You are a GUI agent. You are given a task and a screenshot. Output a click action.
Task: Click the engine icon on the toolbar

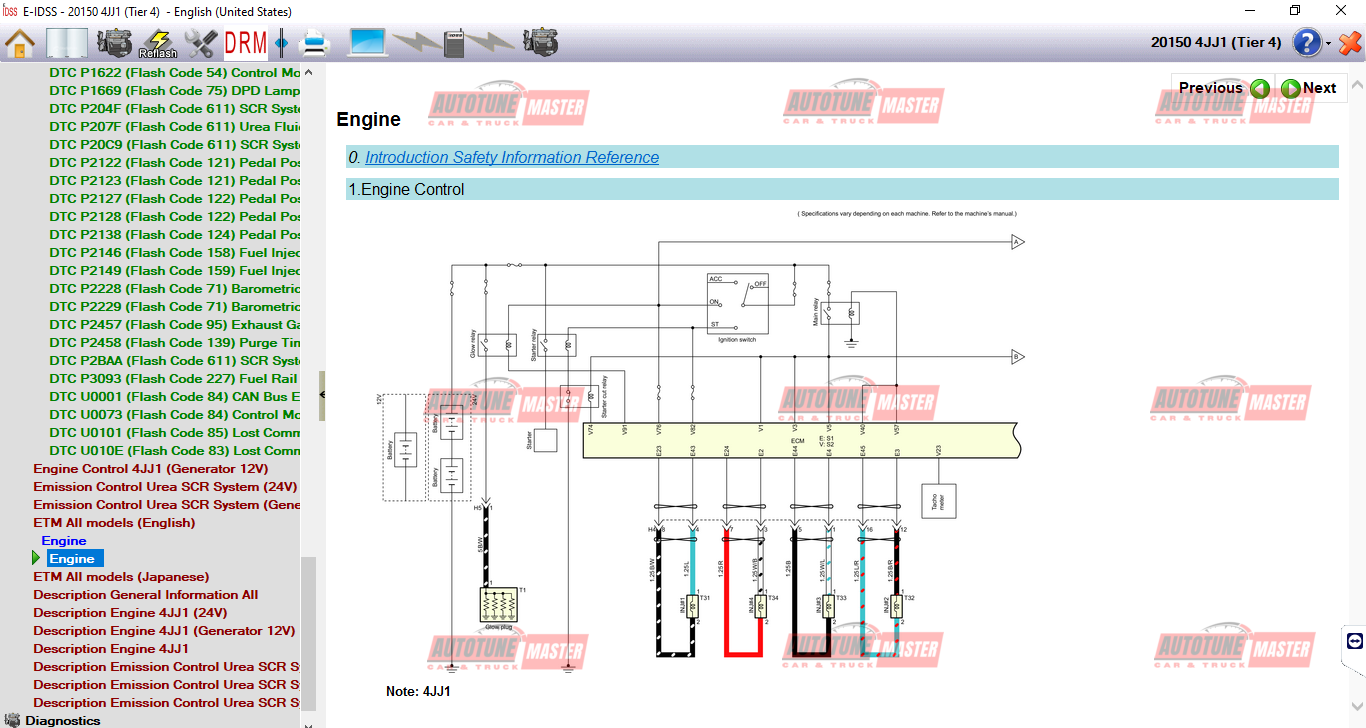tap(115, 43)
